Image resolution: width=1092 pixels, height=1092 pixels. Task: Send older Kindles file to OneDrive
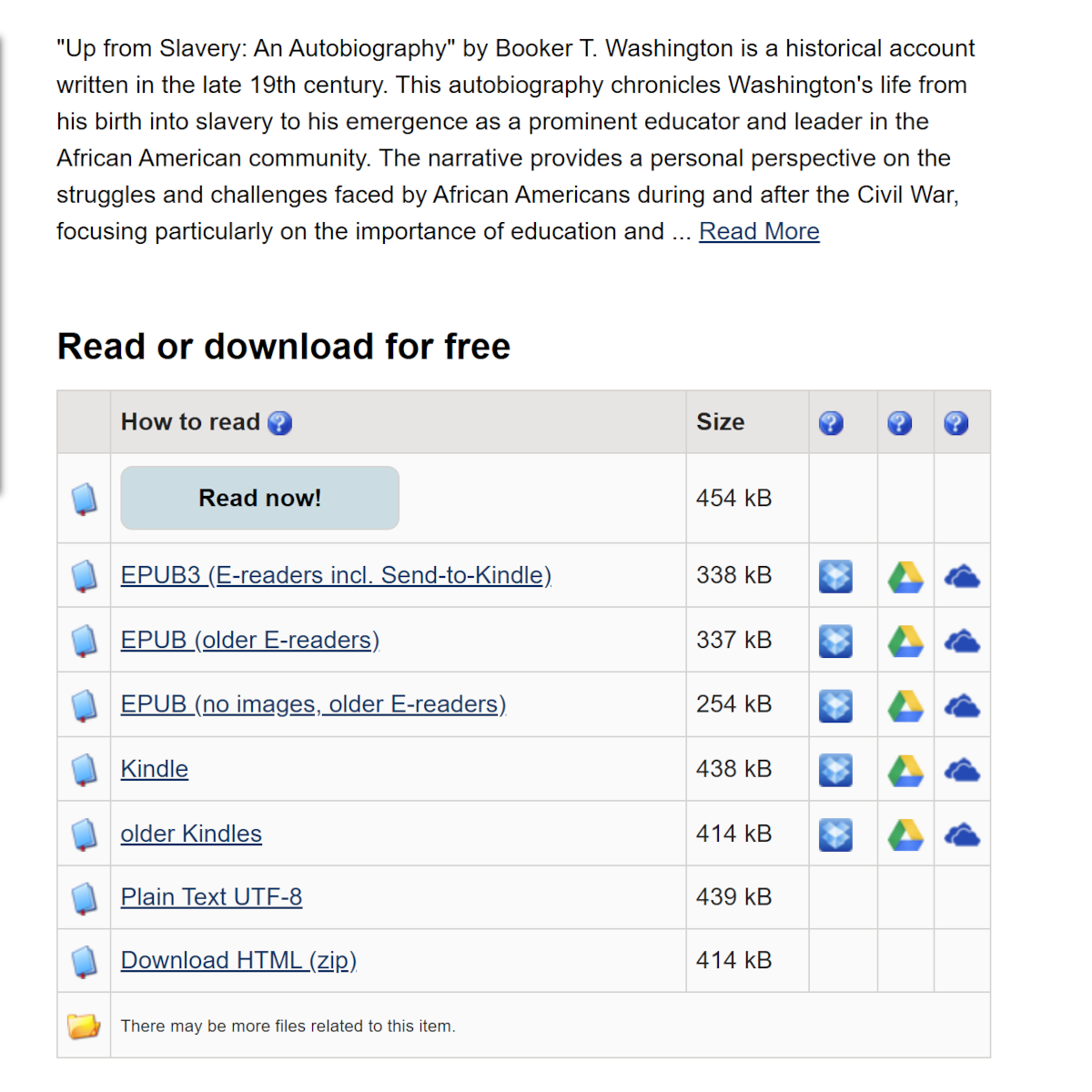point(962,835)
